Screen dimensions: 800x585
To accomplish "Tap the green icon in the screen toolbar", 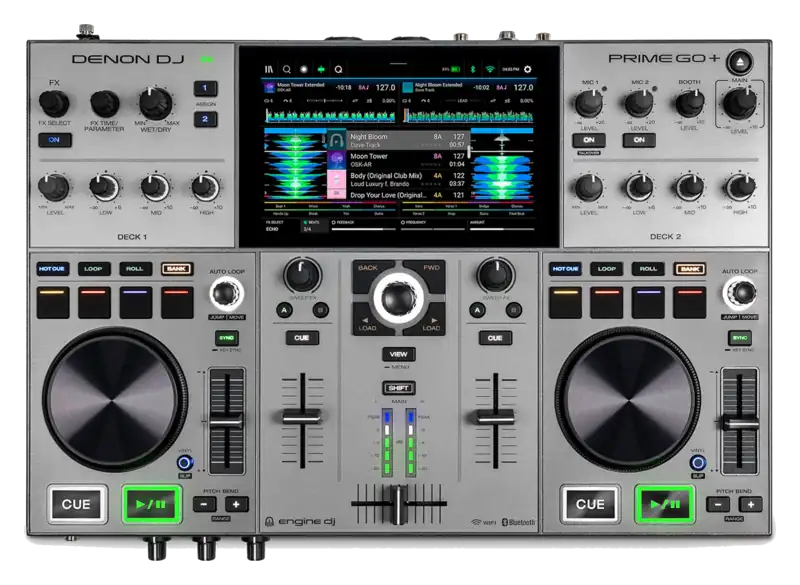I will 321,69.
